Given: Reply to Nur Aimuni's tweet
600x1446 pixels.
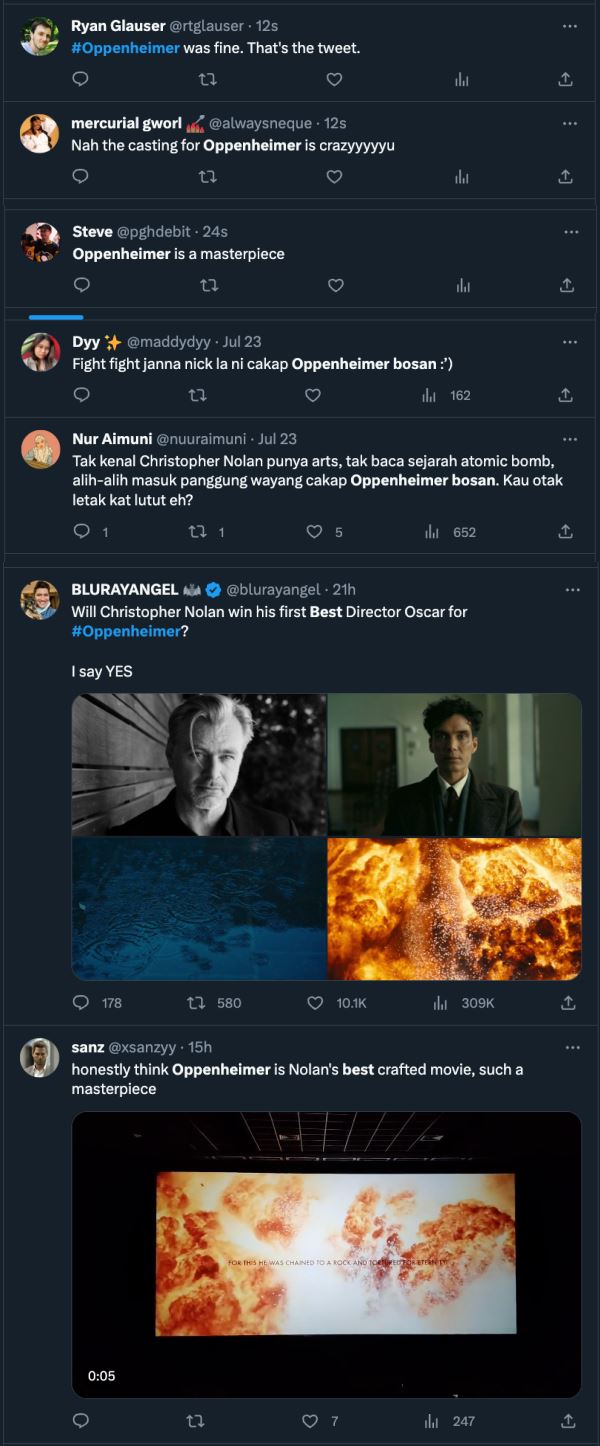Looking at the screenshot, I should [82, 532].
